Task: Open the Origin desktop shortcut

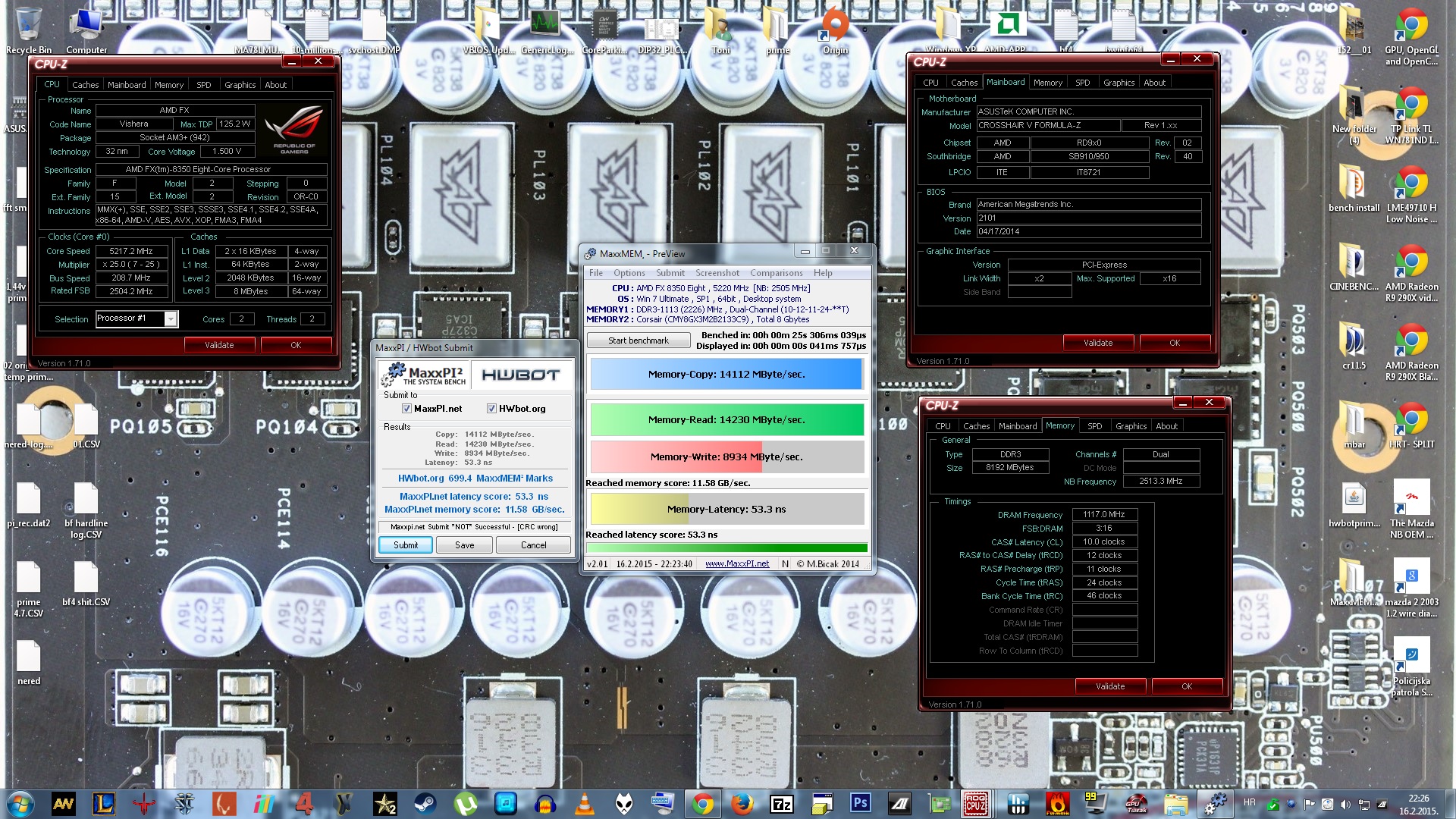Action: [x=835, y=30]
